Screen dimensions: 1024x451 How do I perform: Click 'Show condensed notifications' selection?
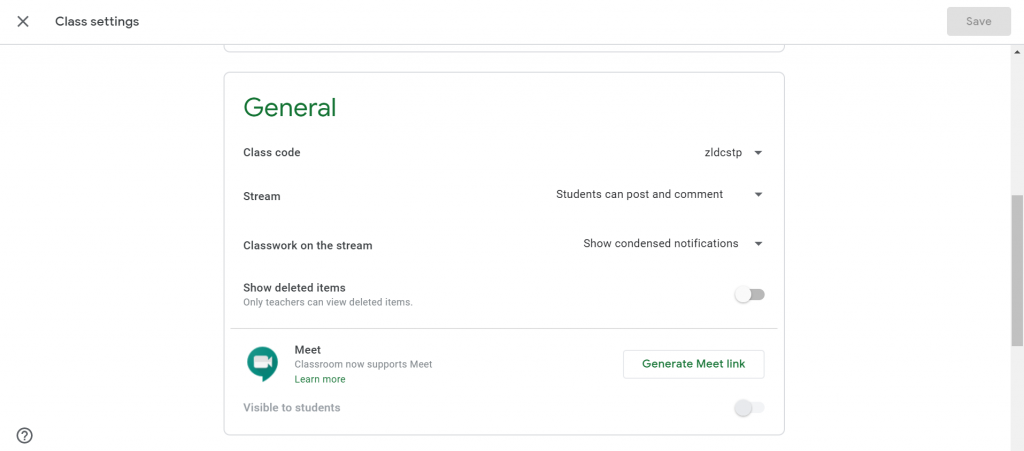[661, 243]
